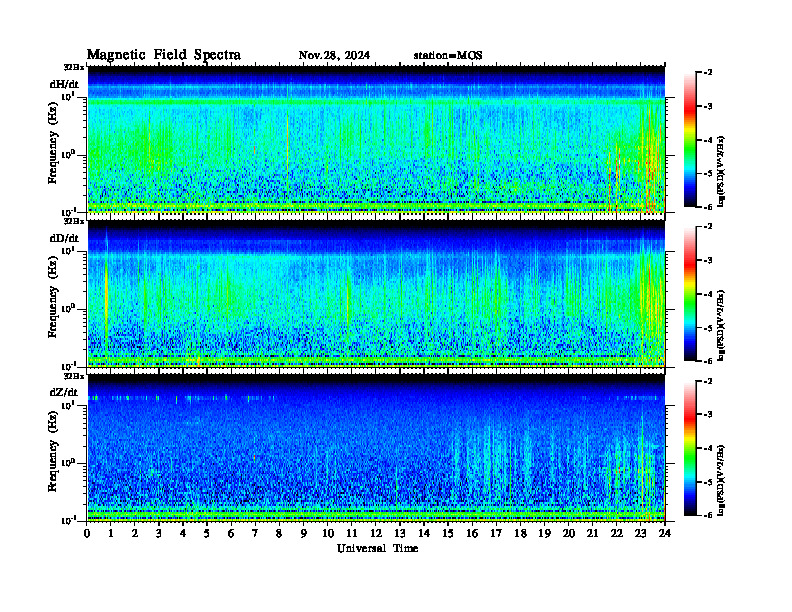792x612 pixels.
Task: Click the -2 tick on dH/dt color scale
Action: [708, 73]
